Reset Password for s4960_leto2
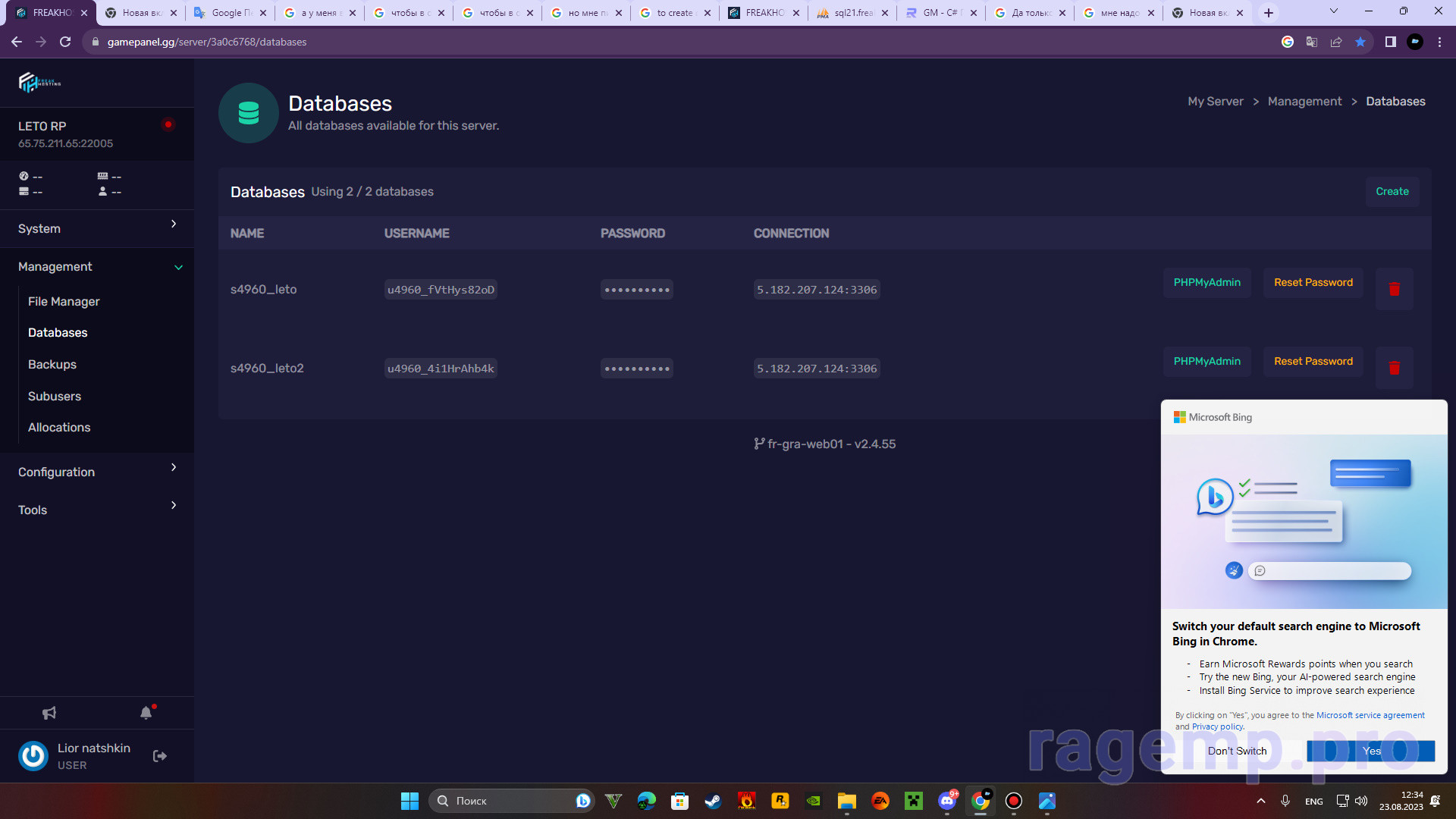Viewport: 1456px width, 819px height. point(1313,361)
